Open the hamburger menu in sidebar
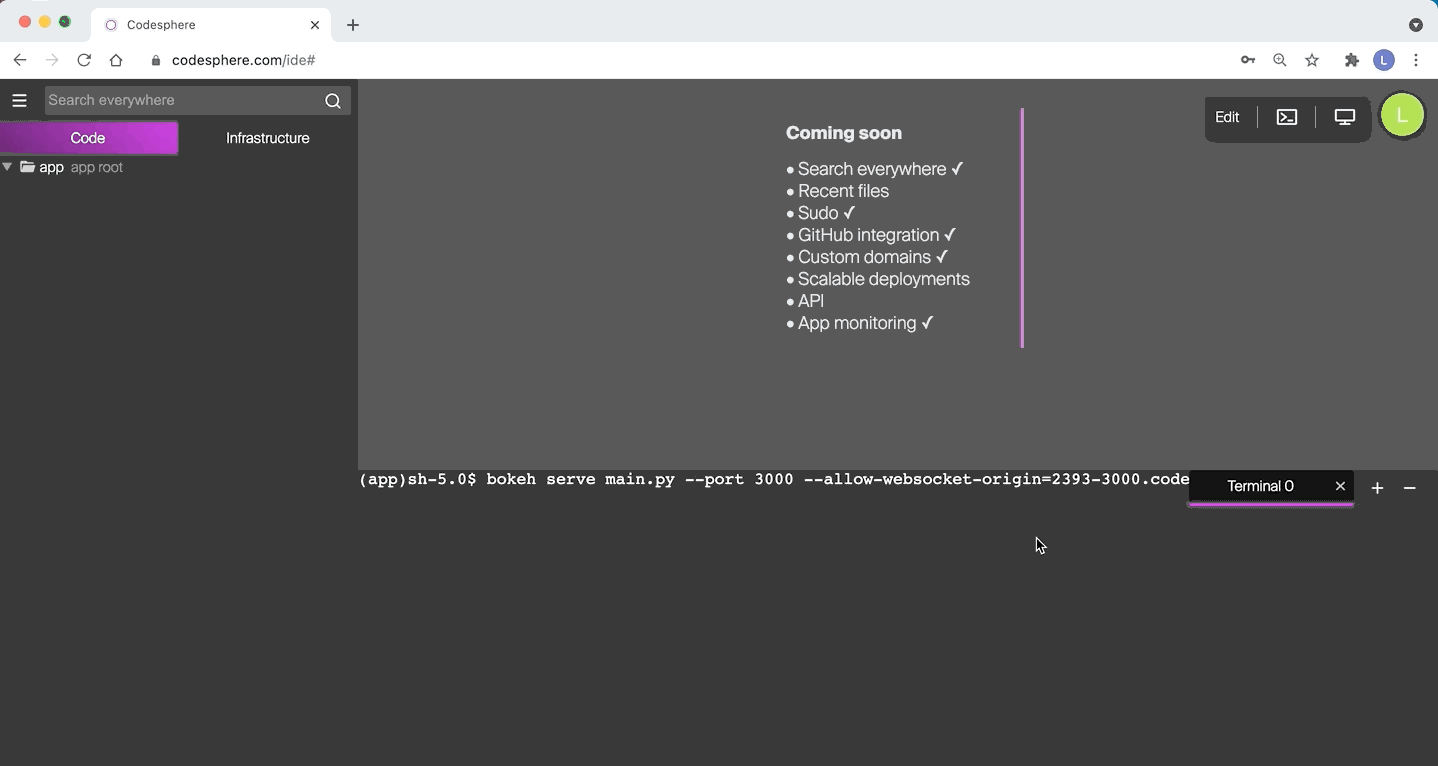 [x=19, y=100]
